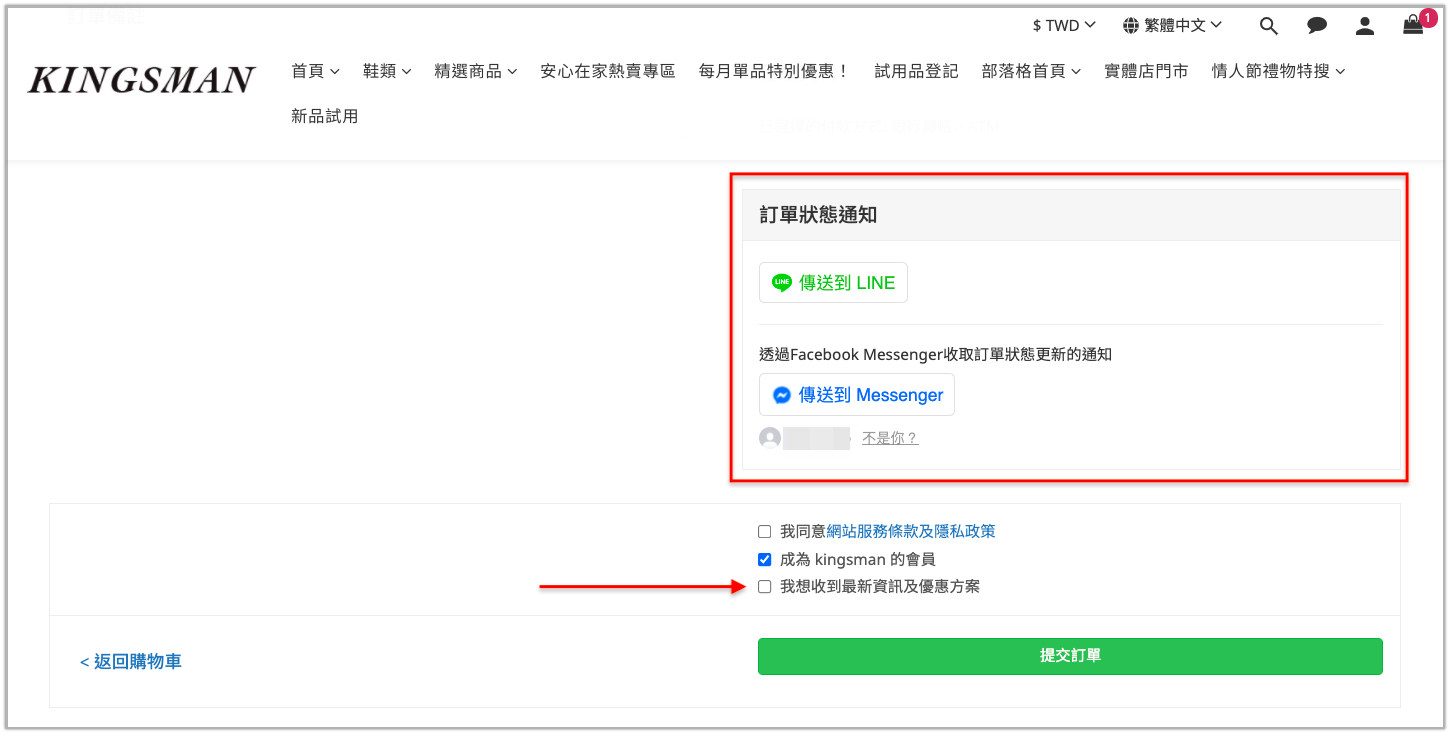The width and height of the screenshot is (1450, 734).
Task: Click the globe language icon
Action: point(1131,25)
